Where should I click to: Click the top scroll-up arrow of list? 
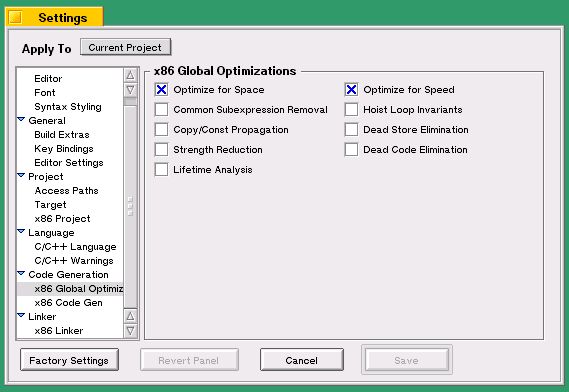click(130, 75)
